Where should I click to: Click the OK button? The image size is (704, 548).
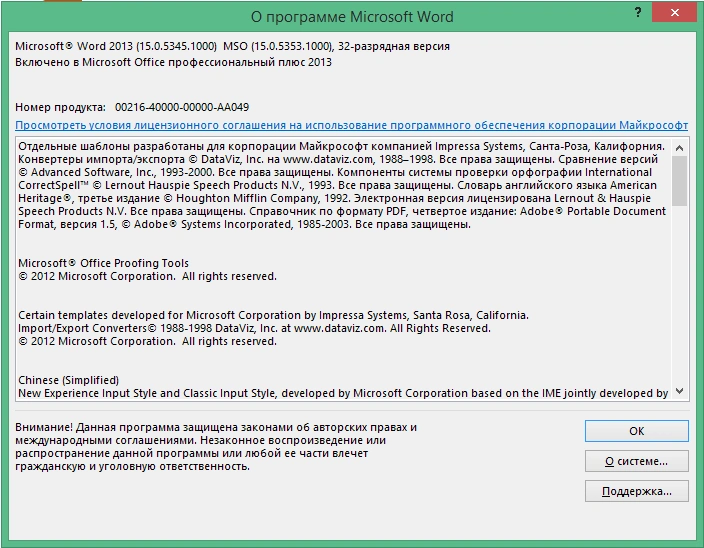(636, 431)
